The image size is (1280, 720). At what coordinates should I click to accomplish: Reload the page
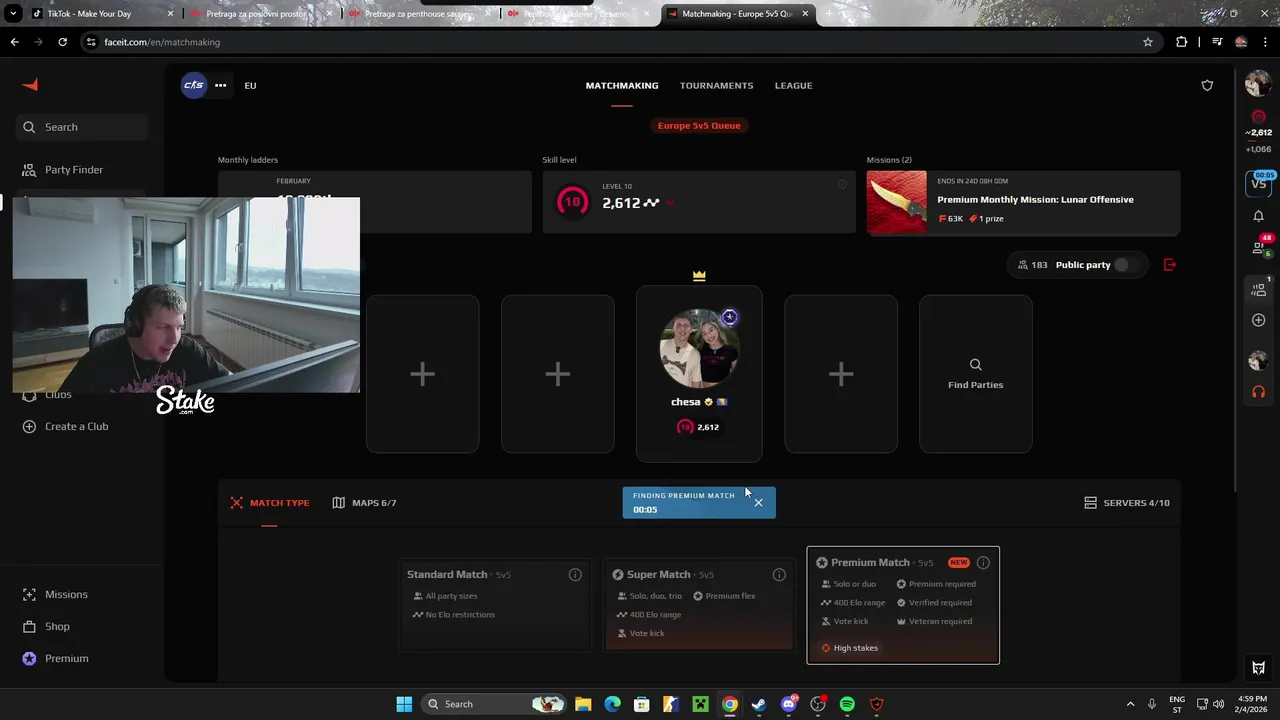(62, 42)
